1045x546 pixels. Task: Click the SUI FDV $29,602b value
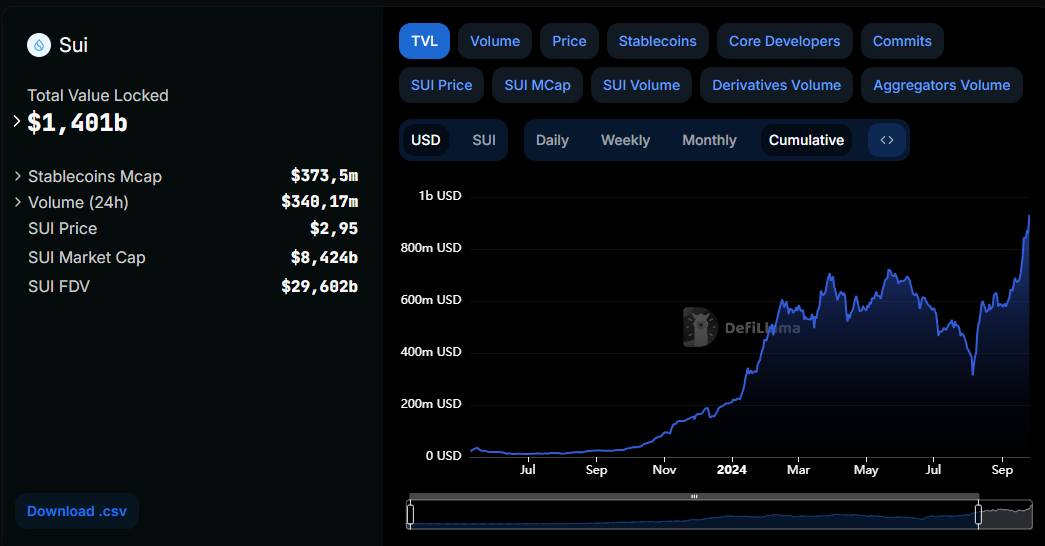(x=320, y=287)
